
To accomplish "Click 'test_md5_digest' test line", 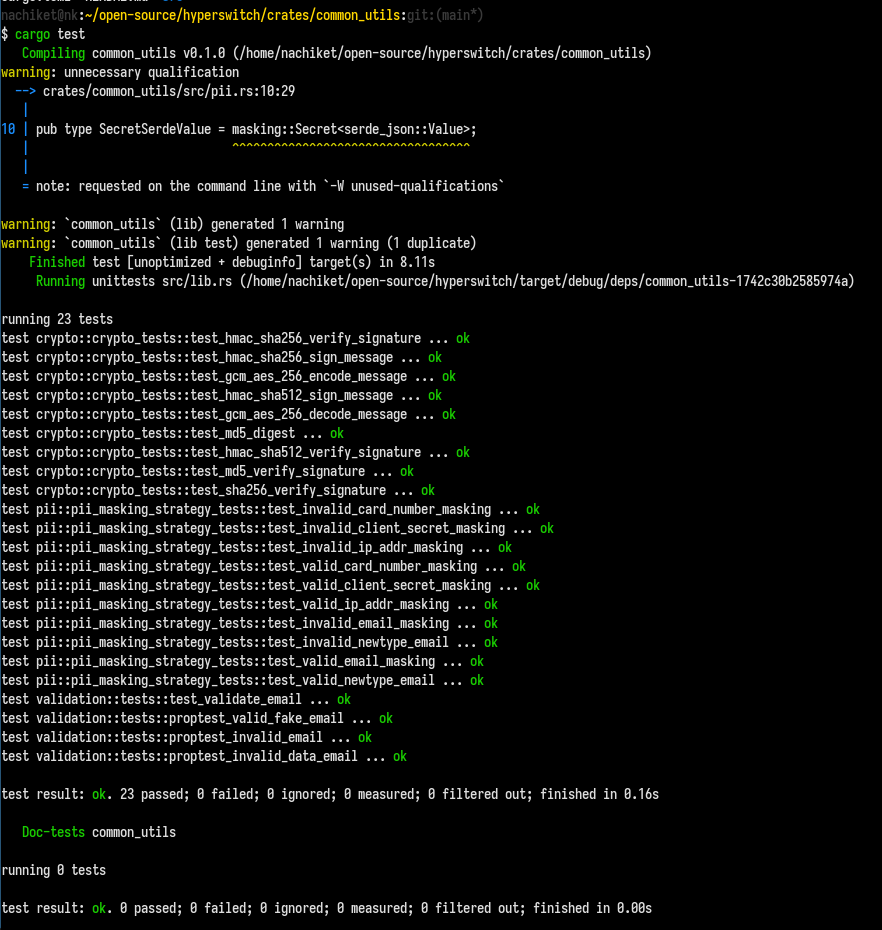I will (x=173, y=433).
